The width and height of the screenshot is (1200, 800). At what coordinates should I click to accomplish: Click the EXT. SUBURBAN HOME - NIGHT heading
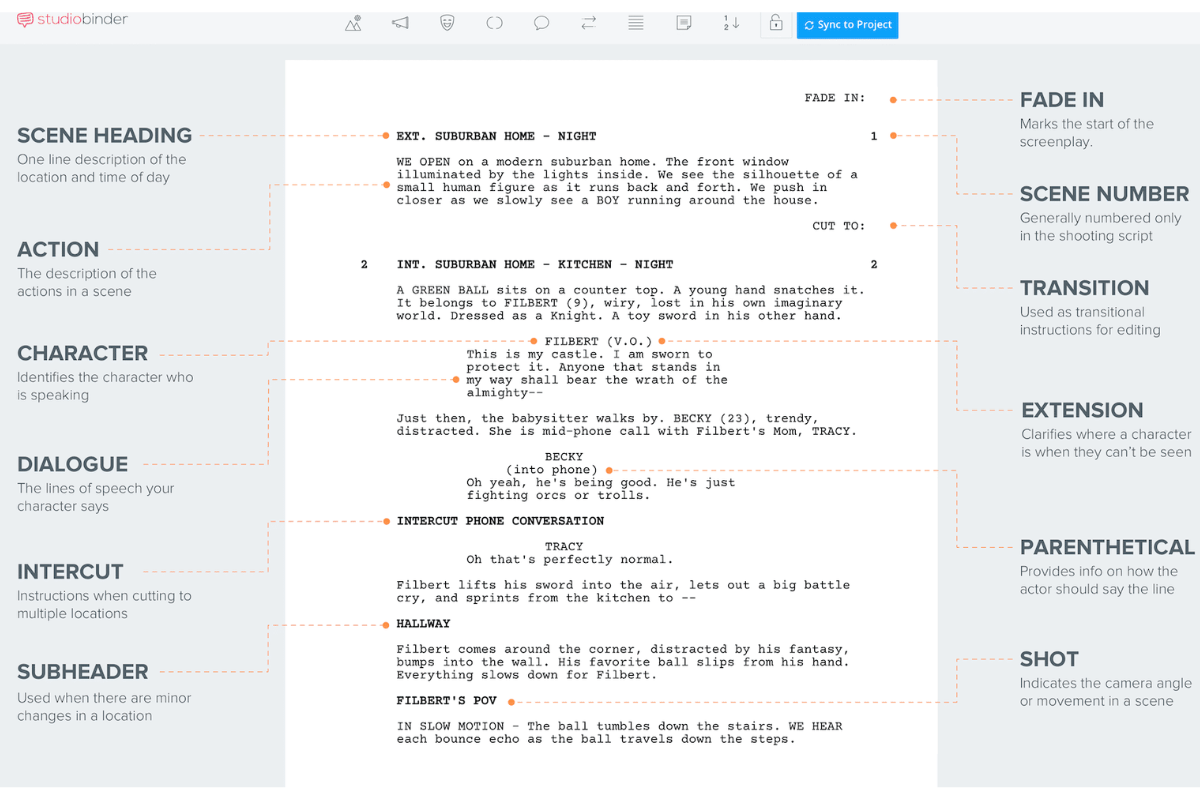(496, 136)
